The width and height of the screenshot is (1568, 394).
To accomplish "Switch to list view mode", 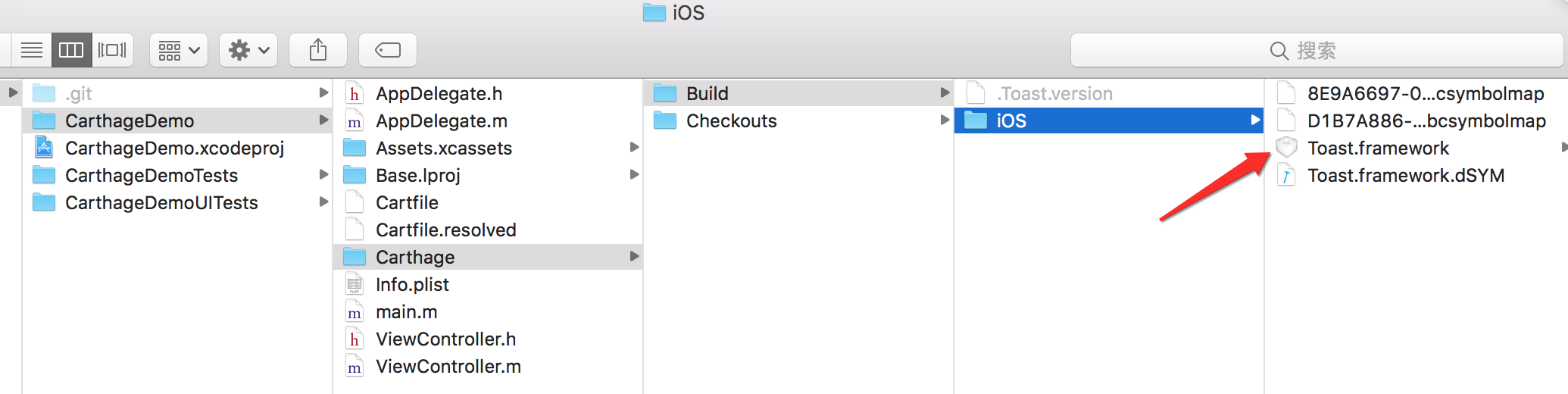I will pyautogui.click(x=32, y=51).
